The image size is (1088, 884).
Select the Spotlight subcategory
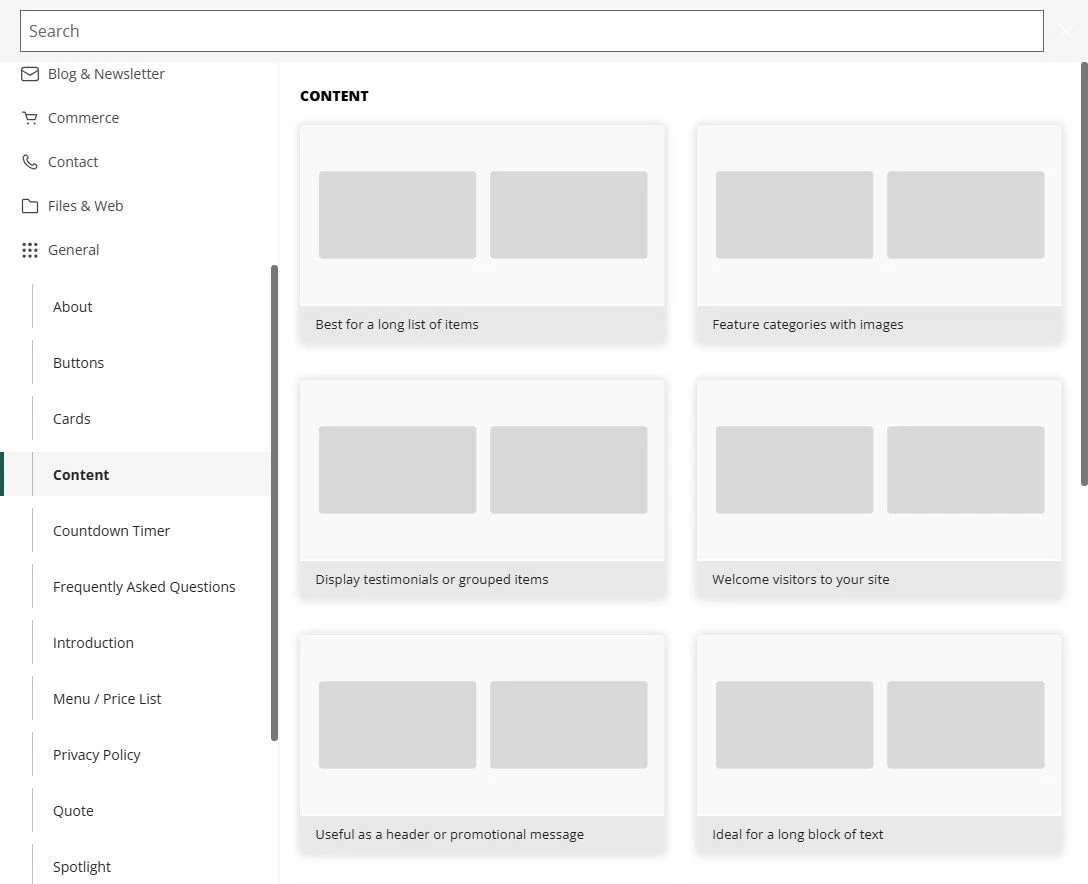tap(82, 867)
